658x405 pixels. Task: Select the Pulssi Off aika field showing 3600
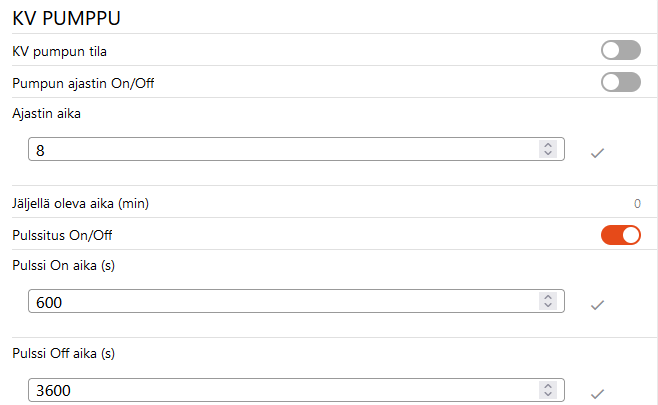[x=280, y=390]
